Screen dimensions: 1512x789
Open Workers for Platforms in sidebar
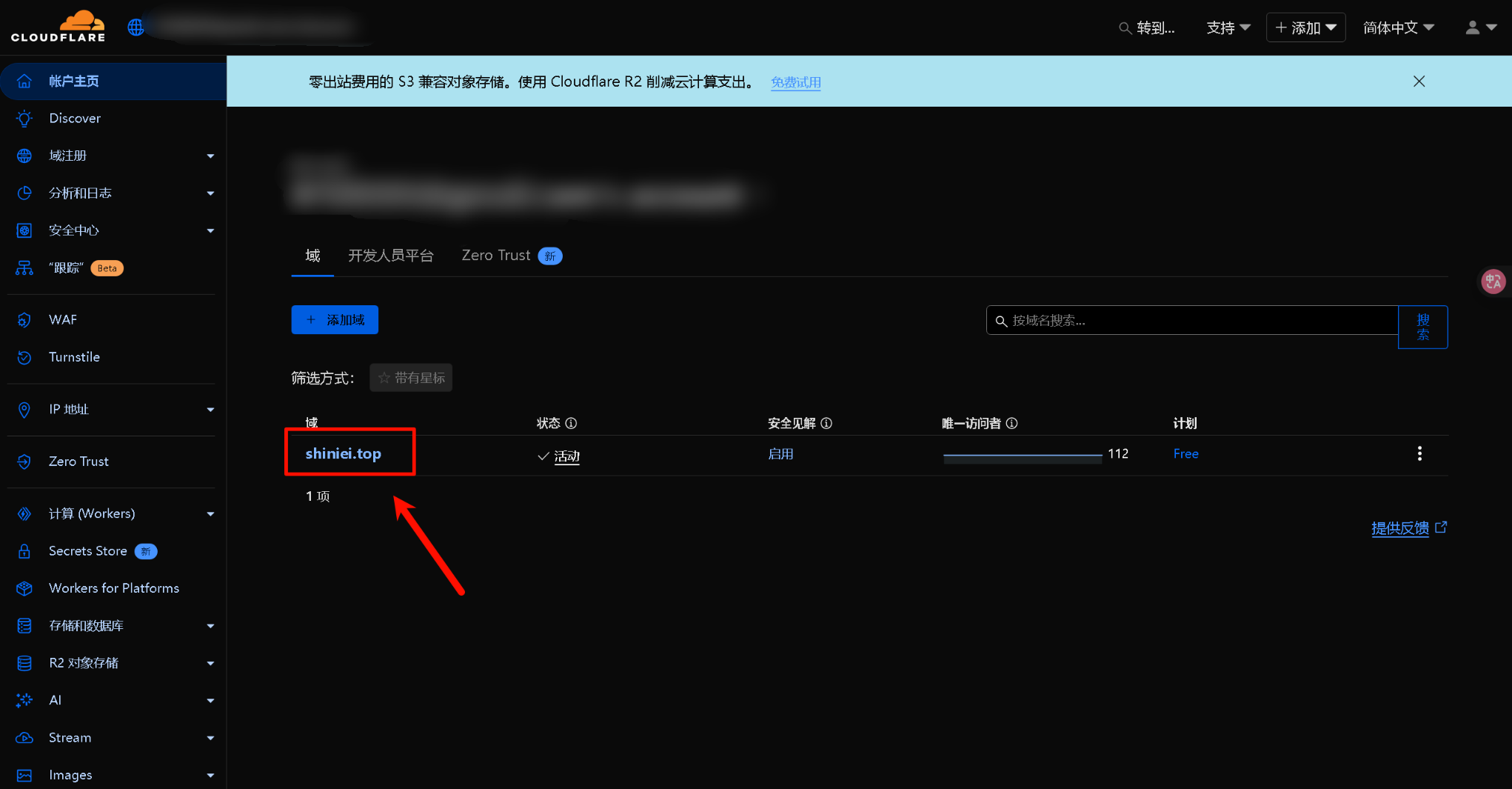coord(113,588)
